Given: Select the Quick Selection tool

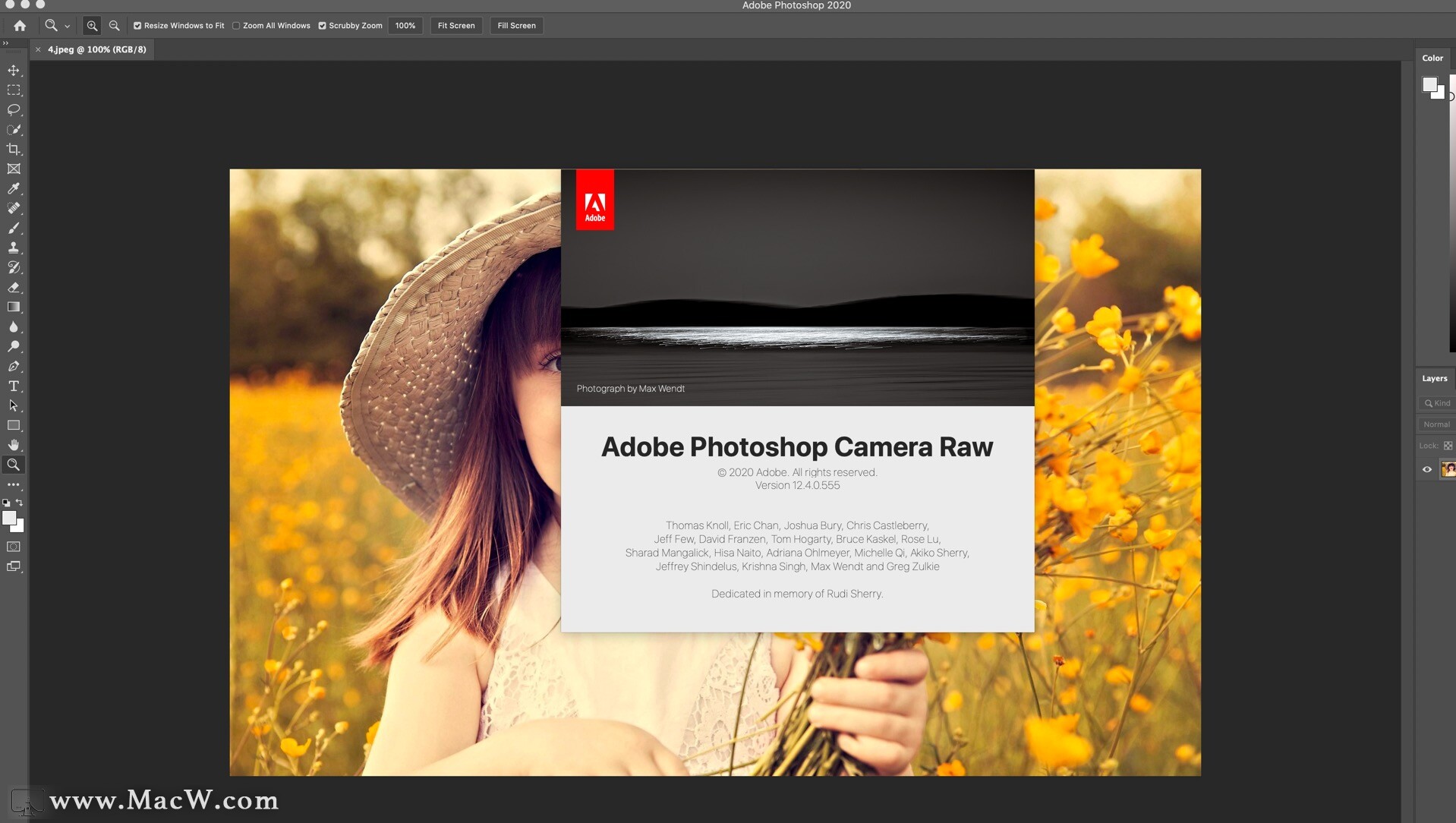Looking at the screenshot, I should (x=14, y=130).
